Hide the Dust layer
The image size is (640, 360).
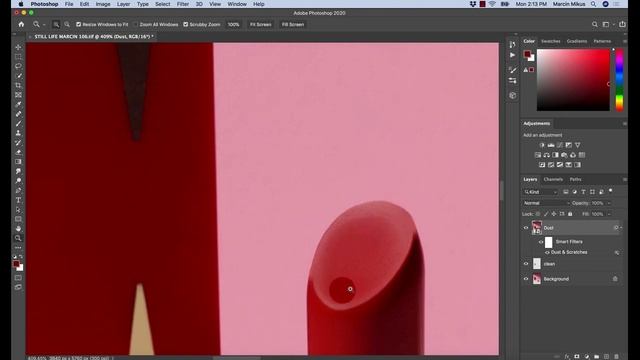[x=526, y=228]
